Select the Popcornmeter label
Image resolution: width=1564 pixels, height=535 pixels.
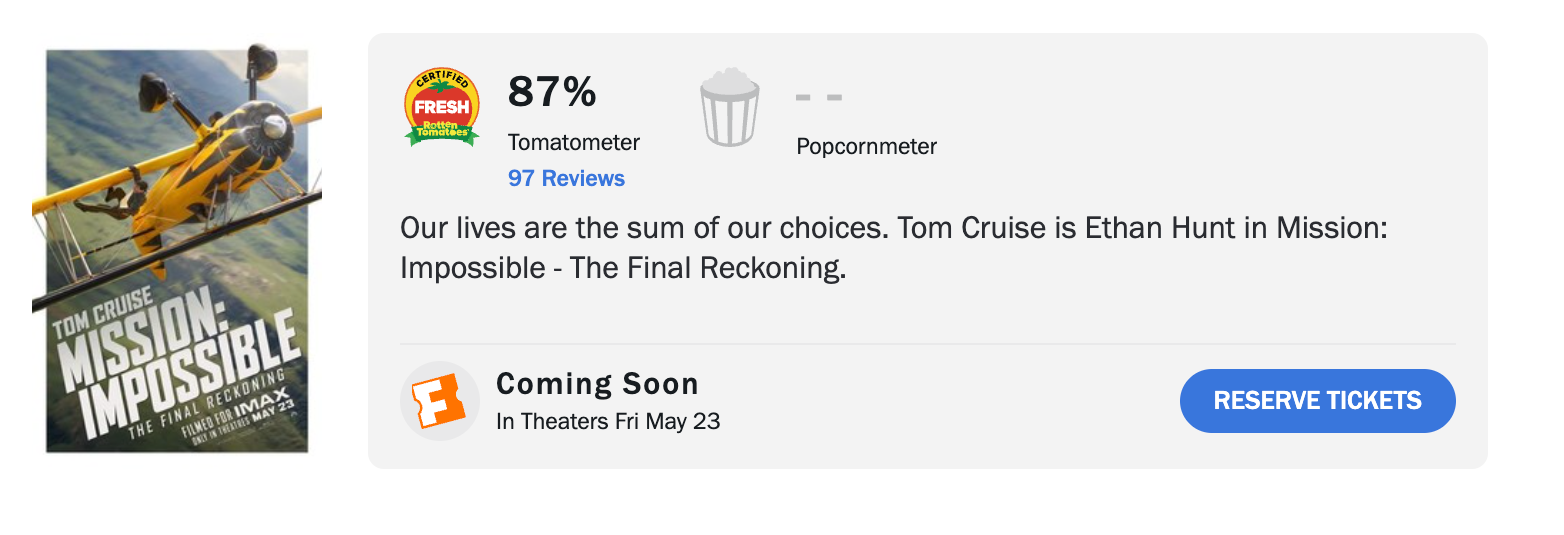[x=866, y=146]
